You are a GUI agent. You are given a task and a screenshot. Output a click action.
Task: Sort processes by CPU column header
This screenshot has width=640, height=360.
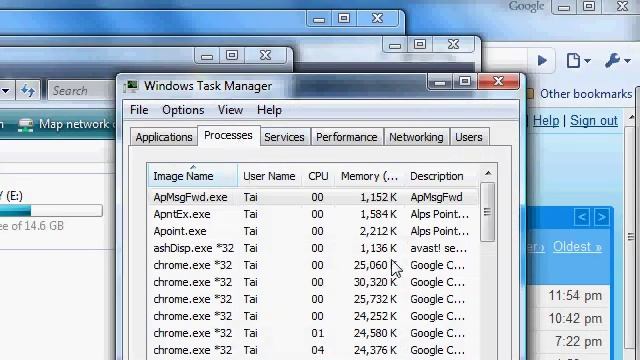(x=318, y=176)
